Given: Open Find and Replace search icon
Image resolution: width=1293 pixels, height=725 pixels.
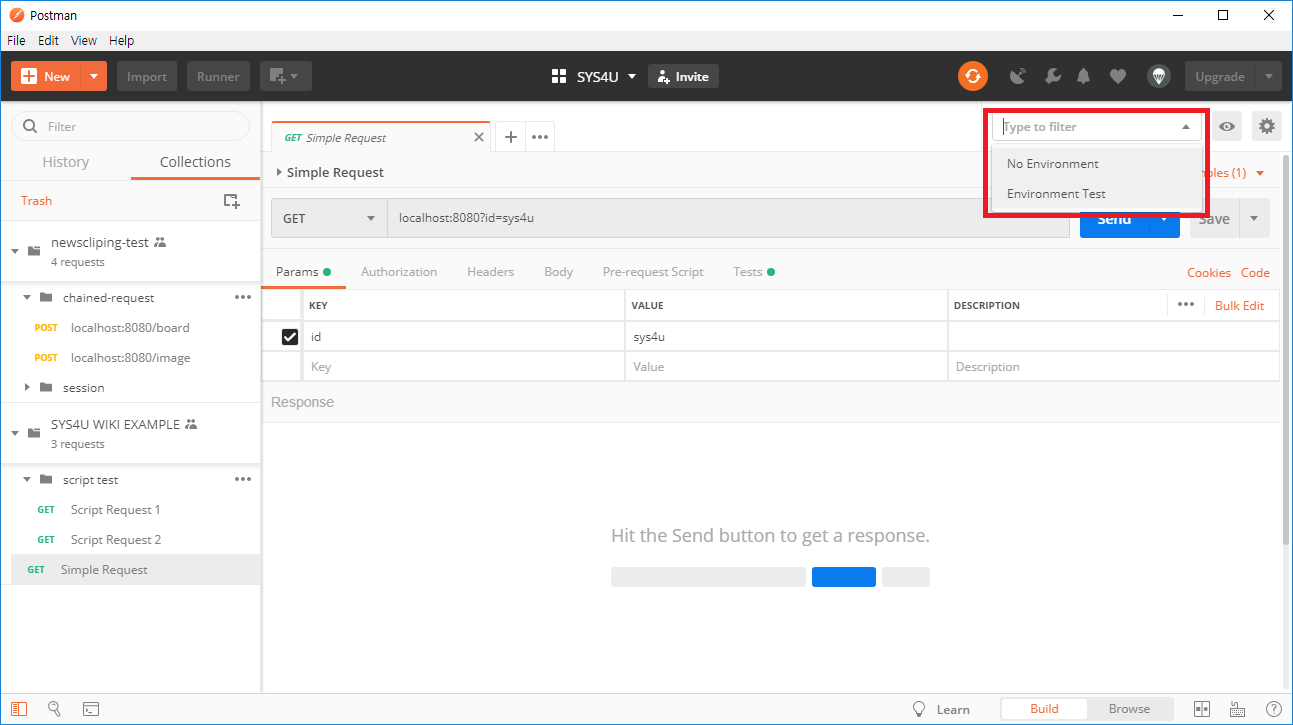Looking at the screenshot, I should (x=55, y=709).
